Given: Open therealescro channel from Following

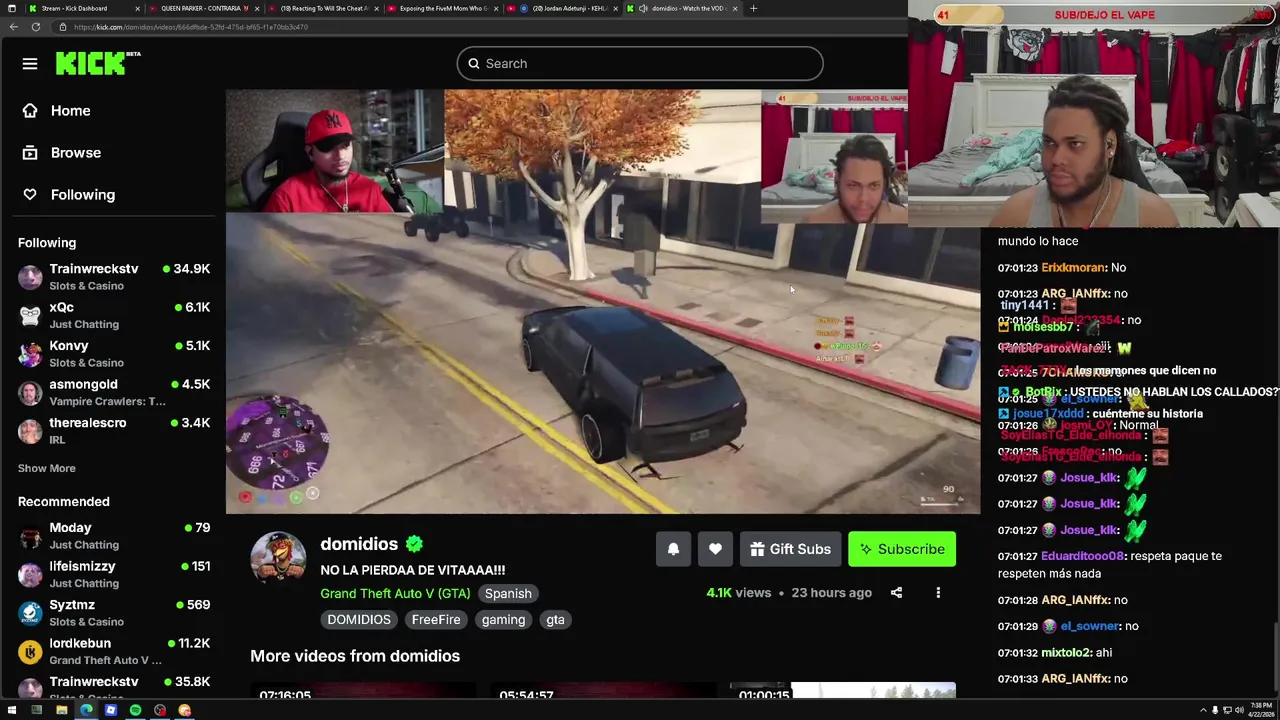Looking at the screenshot, I should (x=113, y=430).
